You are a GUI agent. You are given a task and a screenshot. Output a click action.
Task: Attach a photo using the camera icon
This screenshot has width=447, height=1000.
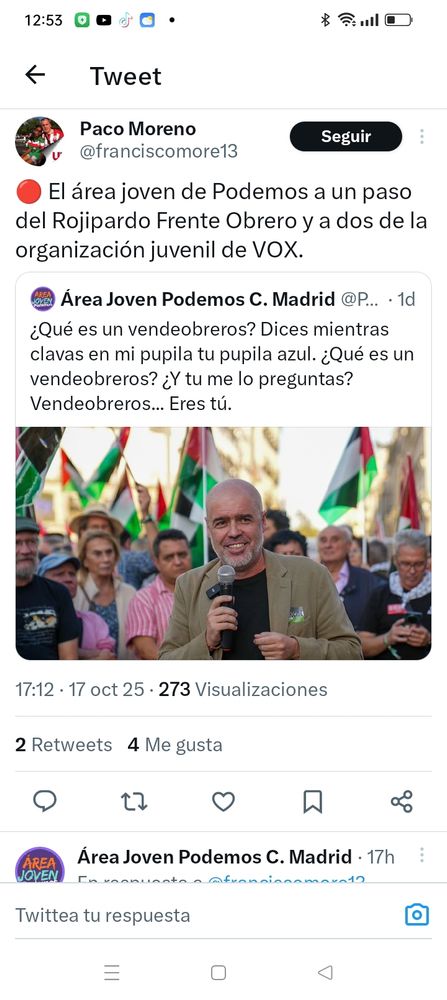[417, 915]
